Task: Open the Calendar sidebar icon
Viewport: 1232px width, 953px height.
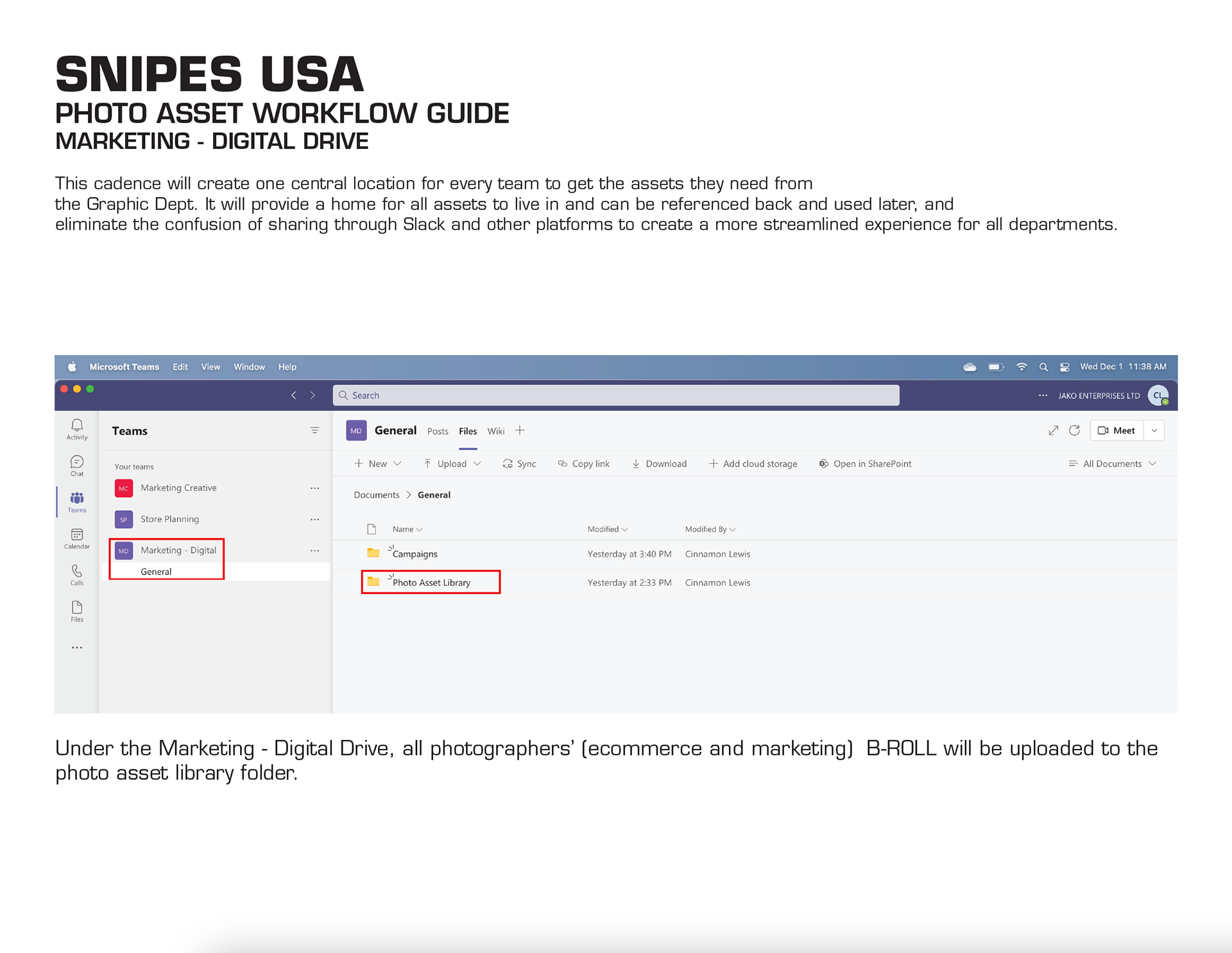Action: [x=77, y=538]
